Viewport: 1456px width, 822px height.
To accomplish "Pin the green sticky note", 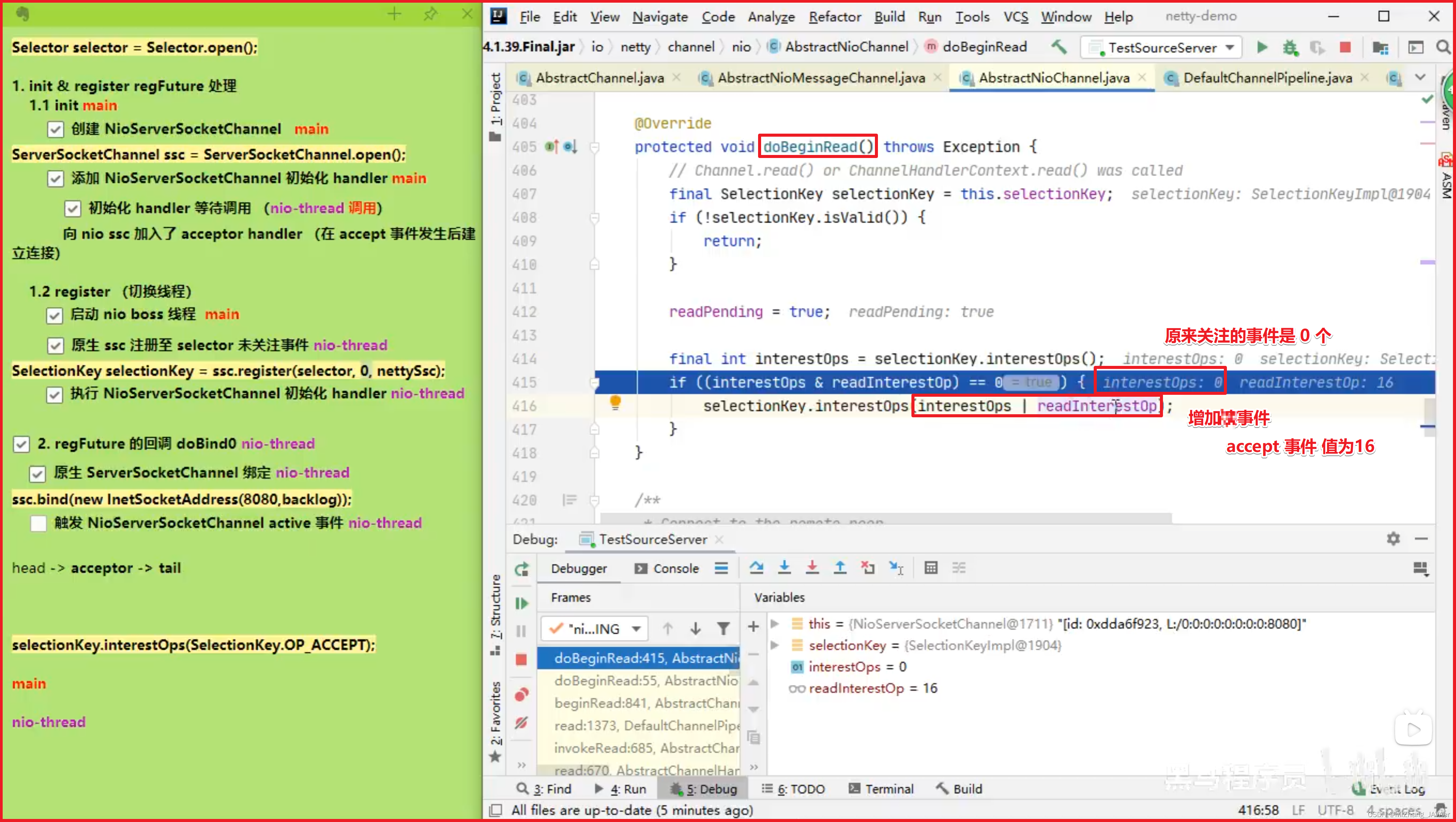I will click(430, 14).
